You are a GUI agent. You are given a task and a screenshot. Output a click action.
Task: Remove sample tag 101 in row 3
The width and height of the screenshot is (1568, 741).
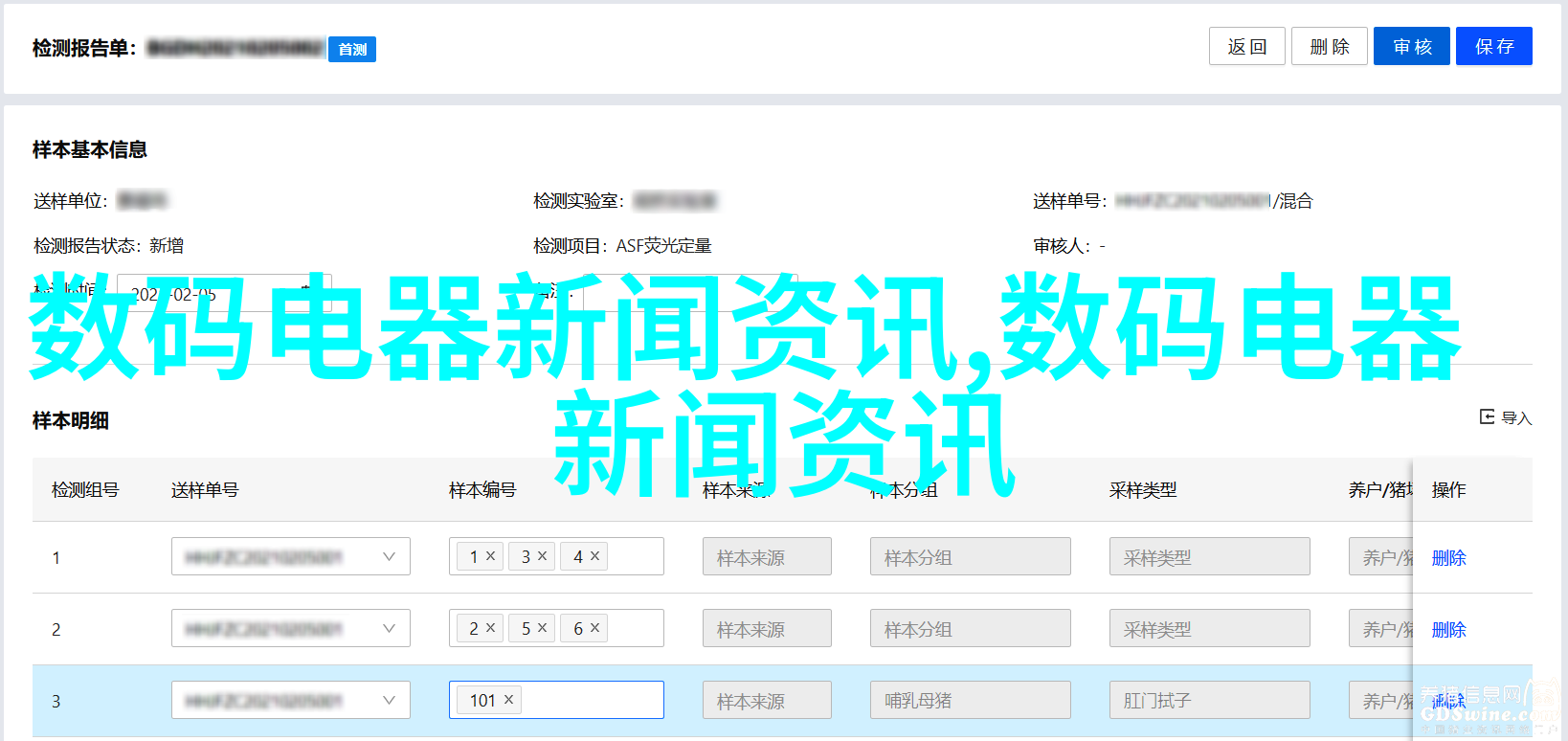tap(509, 700)
